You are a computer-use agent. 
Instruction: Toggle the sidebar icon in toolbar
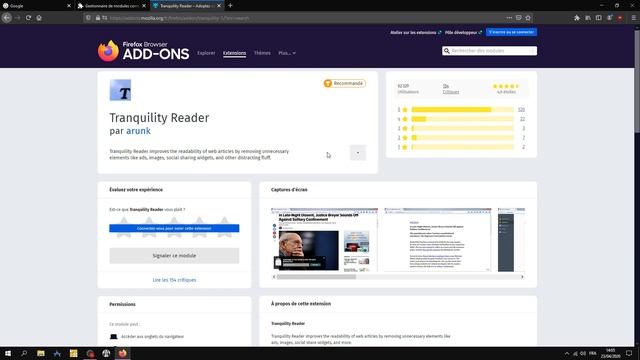pos(598,18)
